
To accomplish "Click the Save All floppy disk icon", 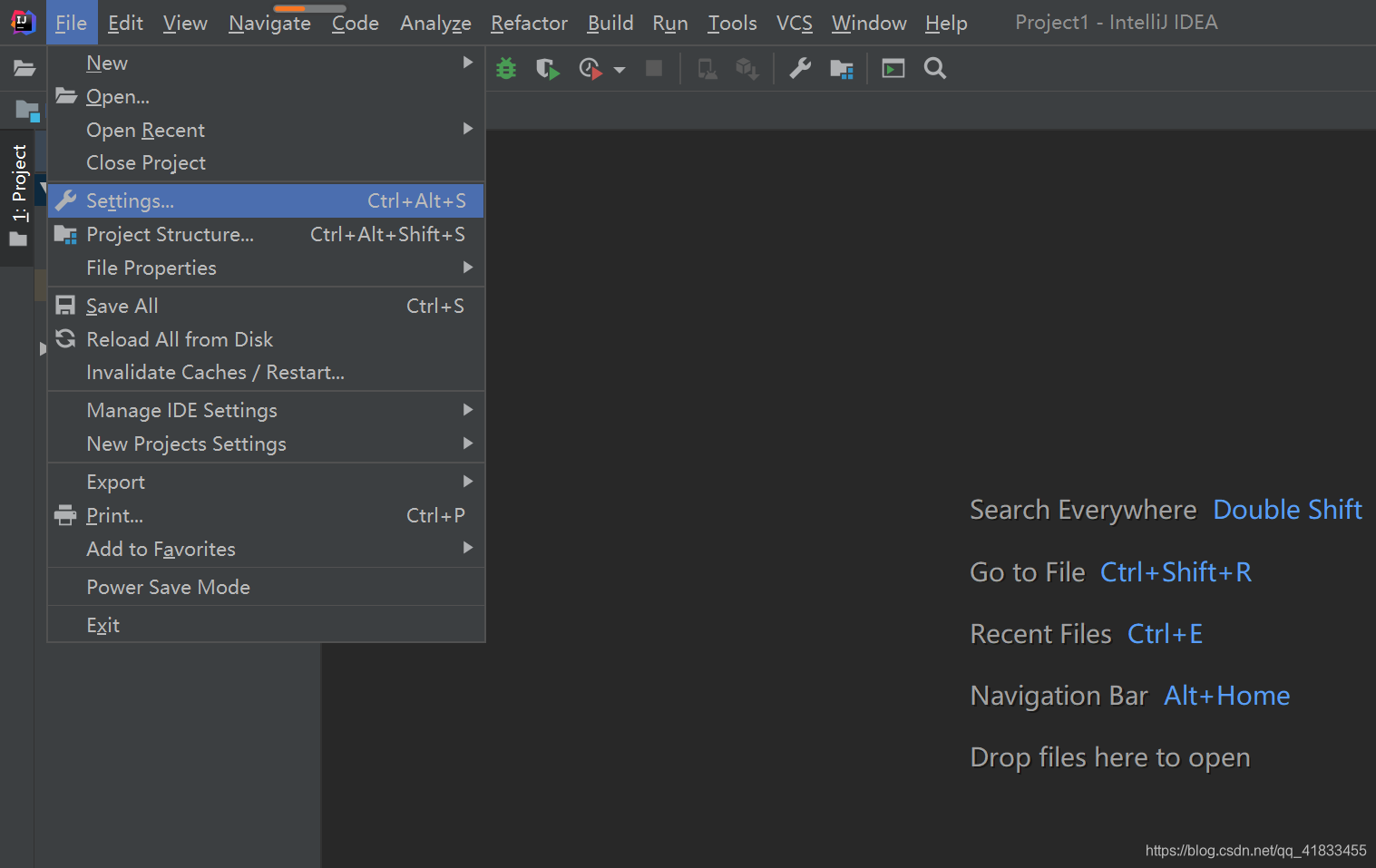I will click(65, 305).
